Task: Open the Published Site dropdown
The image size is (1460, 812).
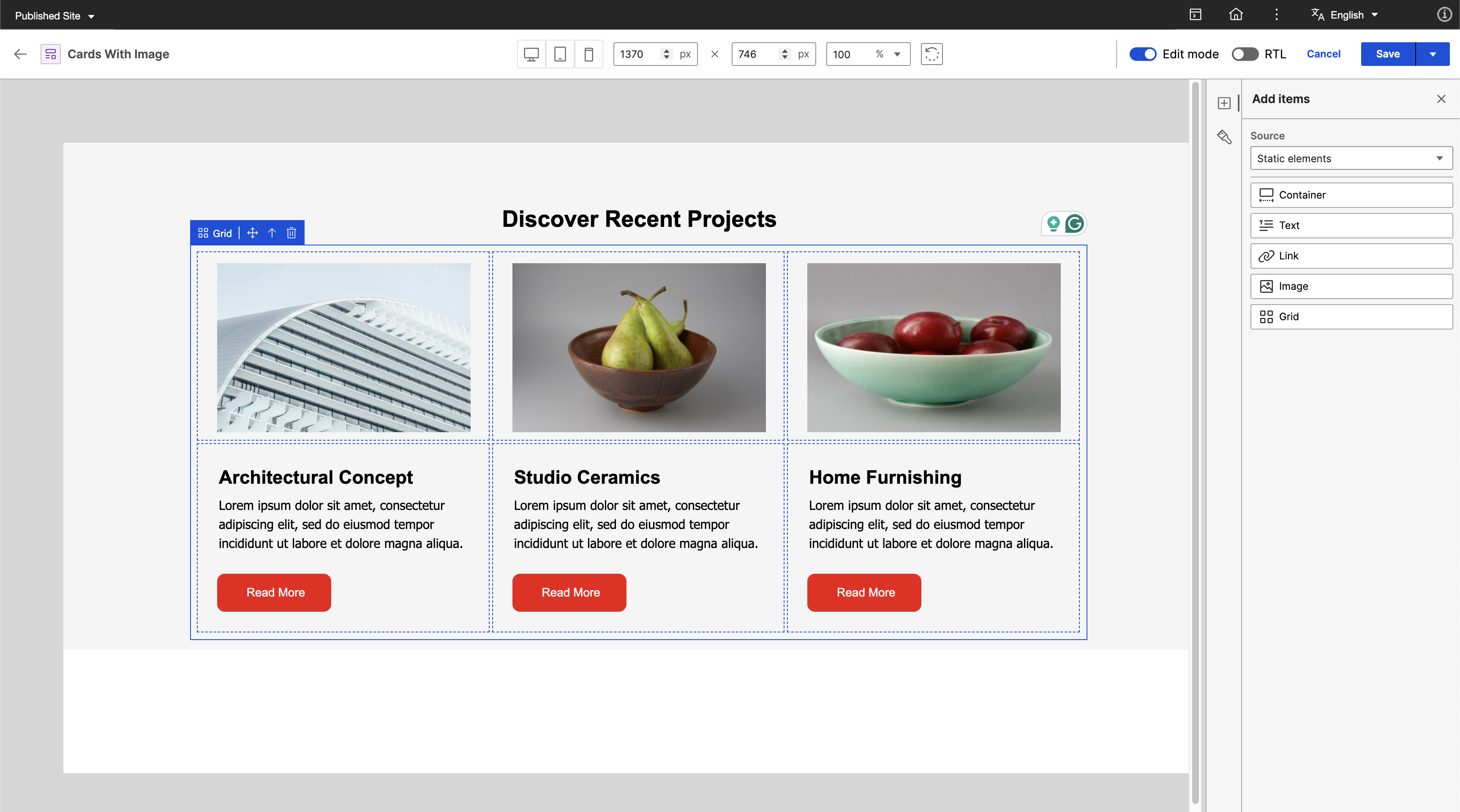Action: point(54,16)
